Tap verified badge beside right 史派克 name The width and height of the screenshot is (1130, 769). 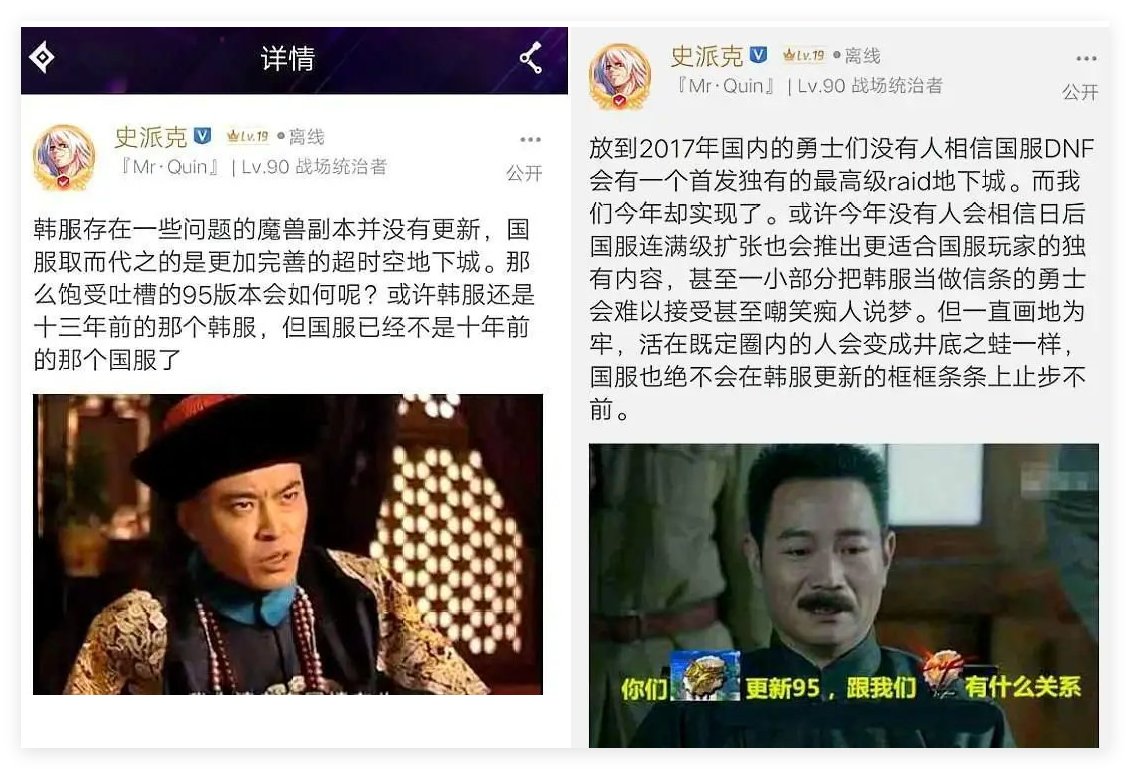coord(759,55)
